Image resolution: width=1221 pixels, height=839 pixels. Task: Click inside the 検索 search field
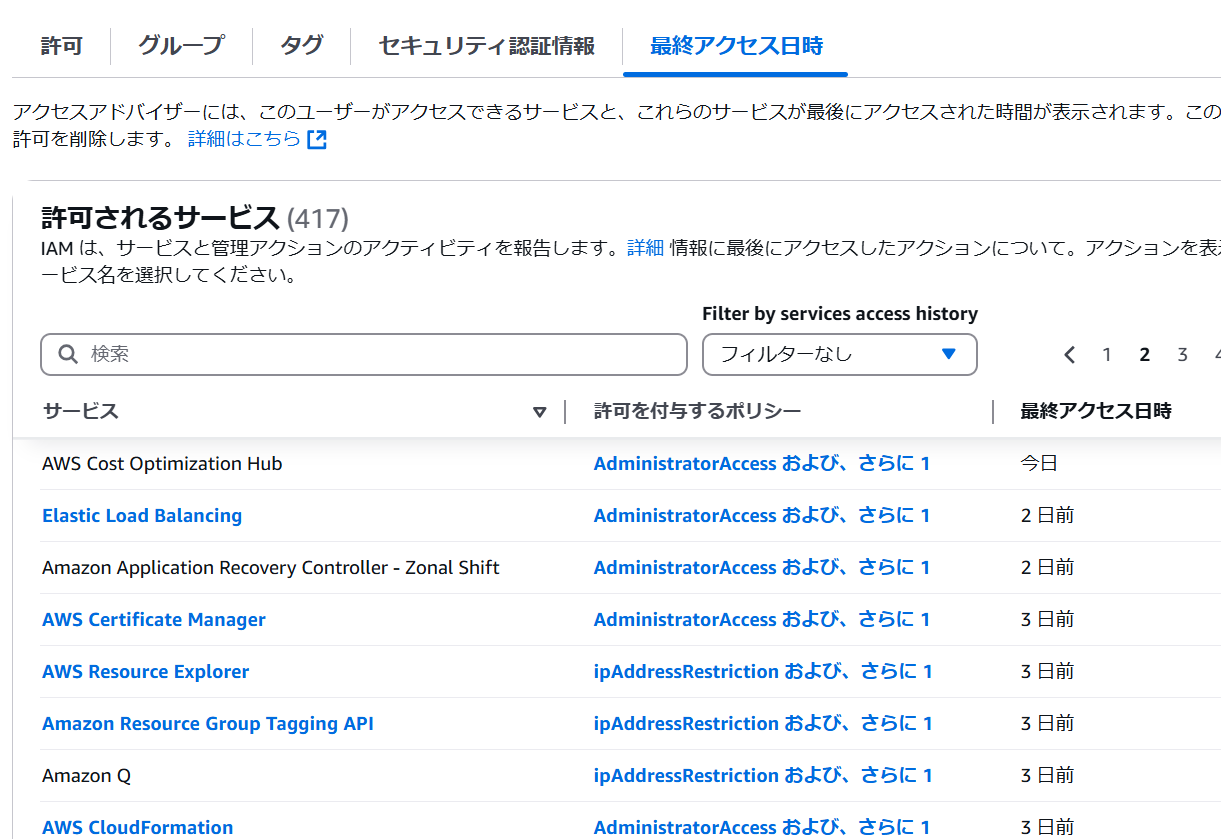click(x=380, y=354)
